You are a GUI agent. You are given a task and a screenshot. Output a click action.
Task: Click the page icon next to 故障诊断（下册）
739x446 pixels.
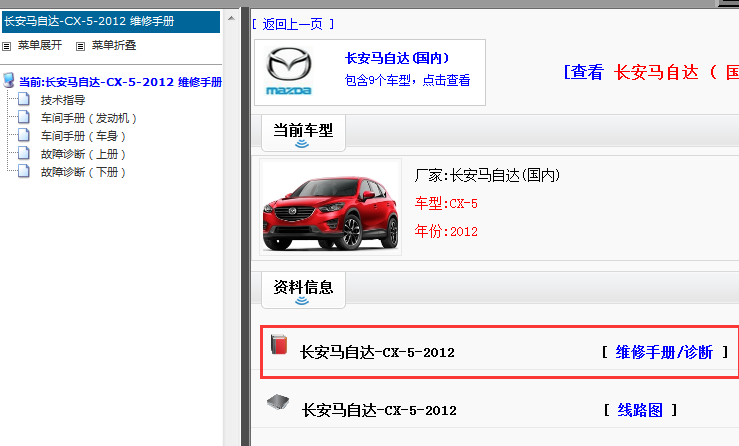point(24,171)
